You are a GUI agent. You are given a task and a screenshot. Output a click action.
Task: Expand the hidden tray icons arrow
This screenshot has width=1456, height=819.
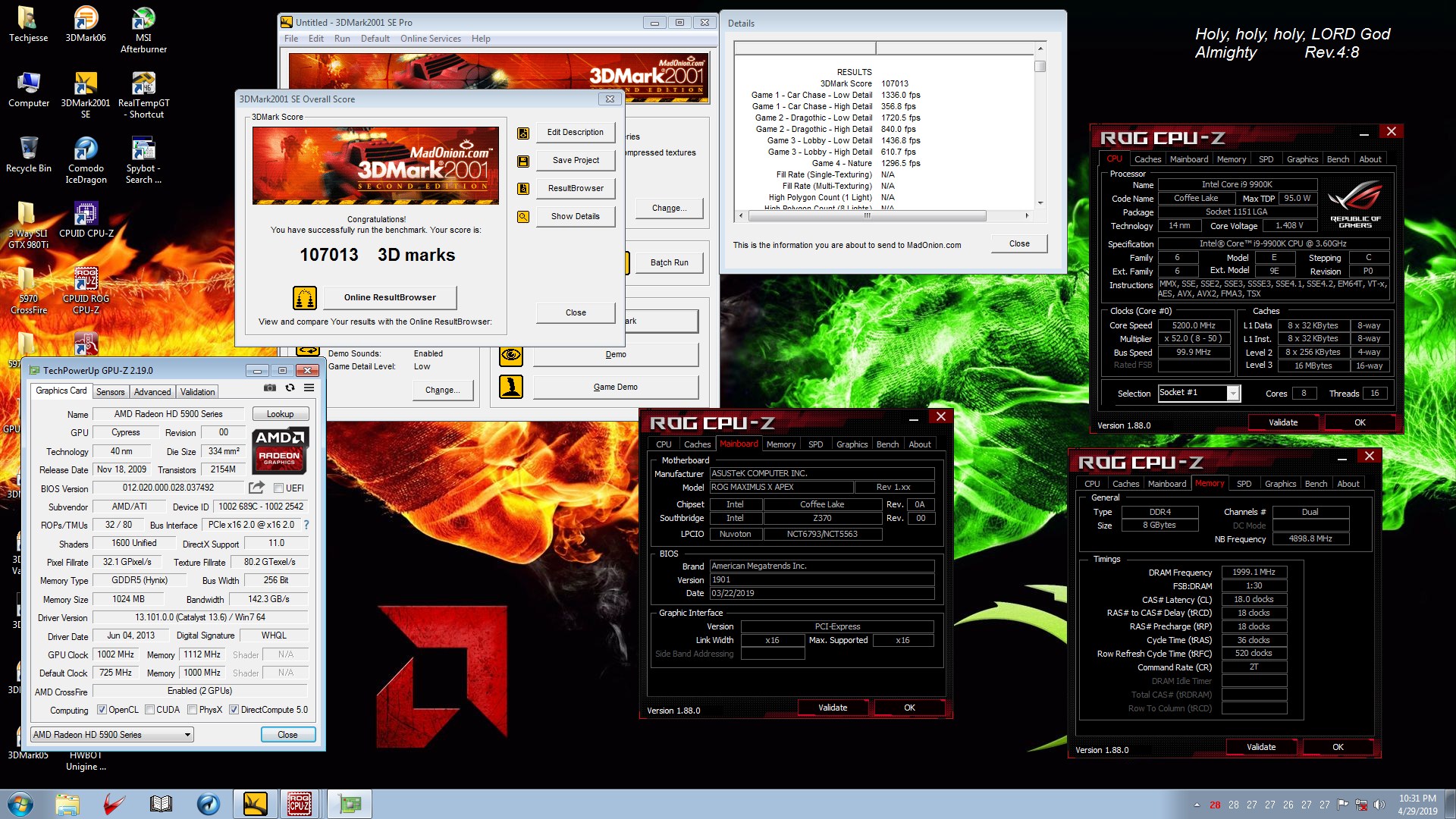click(1197, 805)
